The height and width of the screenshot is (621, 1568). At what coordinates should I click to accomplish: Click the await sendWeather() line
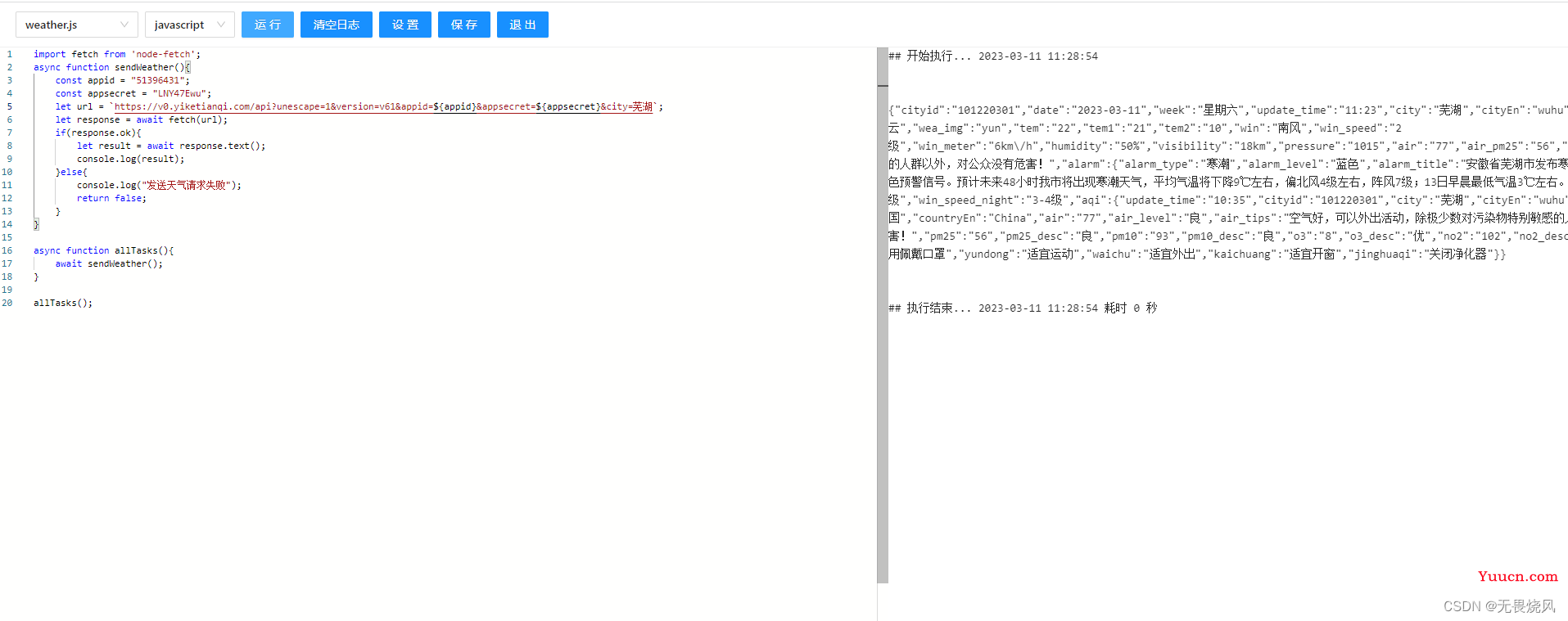pos(109,263)
